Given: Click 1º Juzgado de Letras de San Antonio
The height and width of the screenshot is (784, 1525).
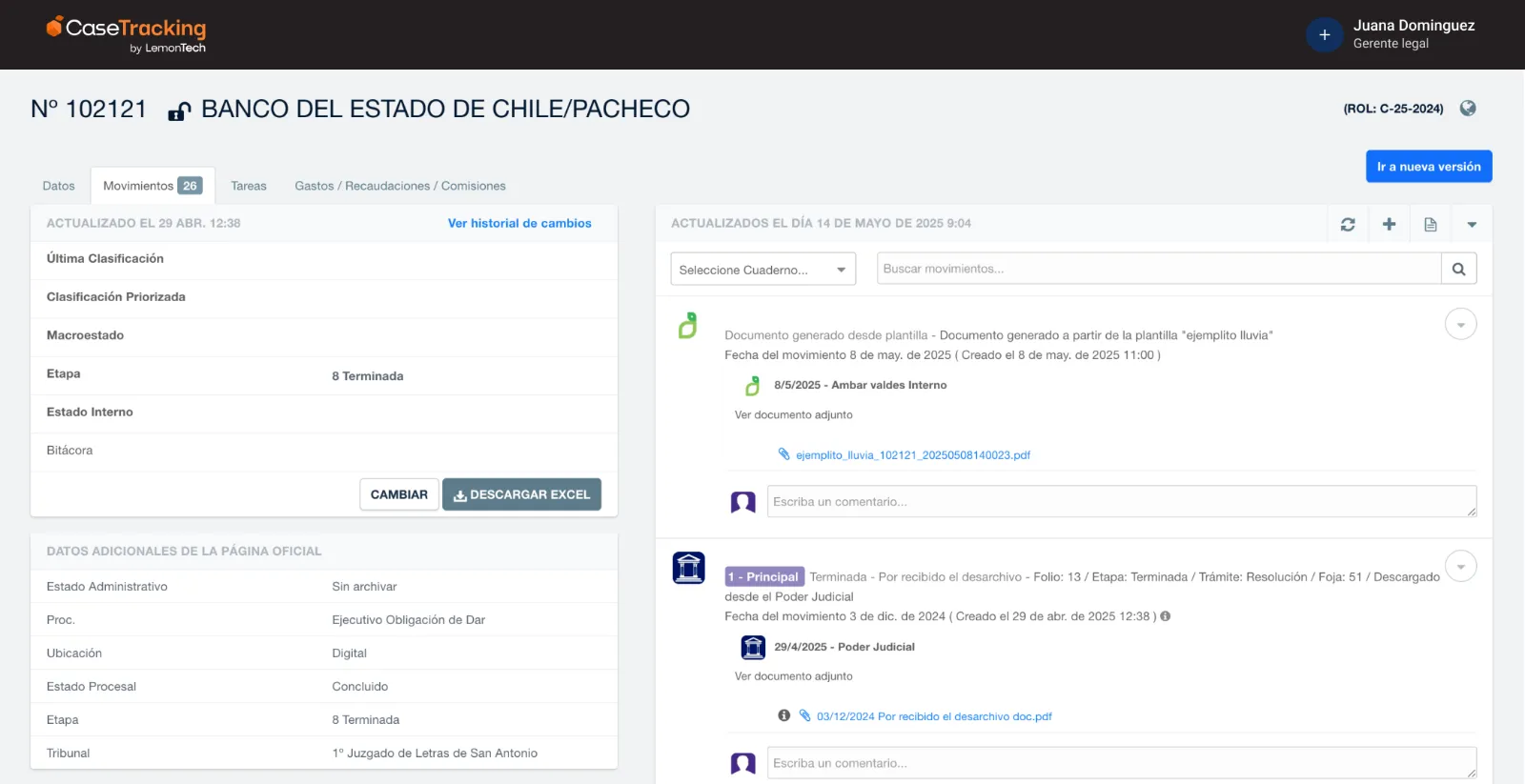Looking at the screenshot, I should (x=435, y=754).
